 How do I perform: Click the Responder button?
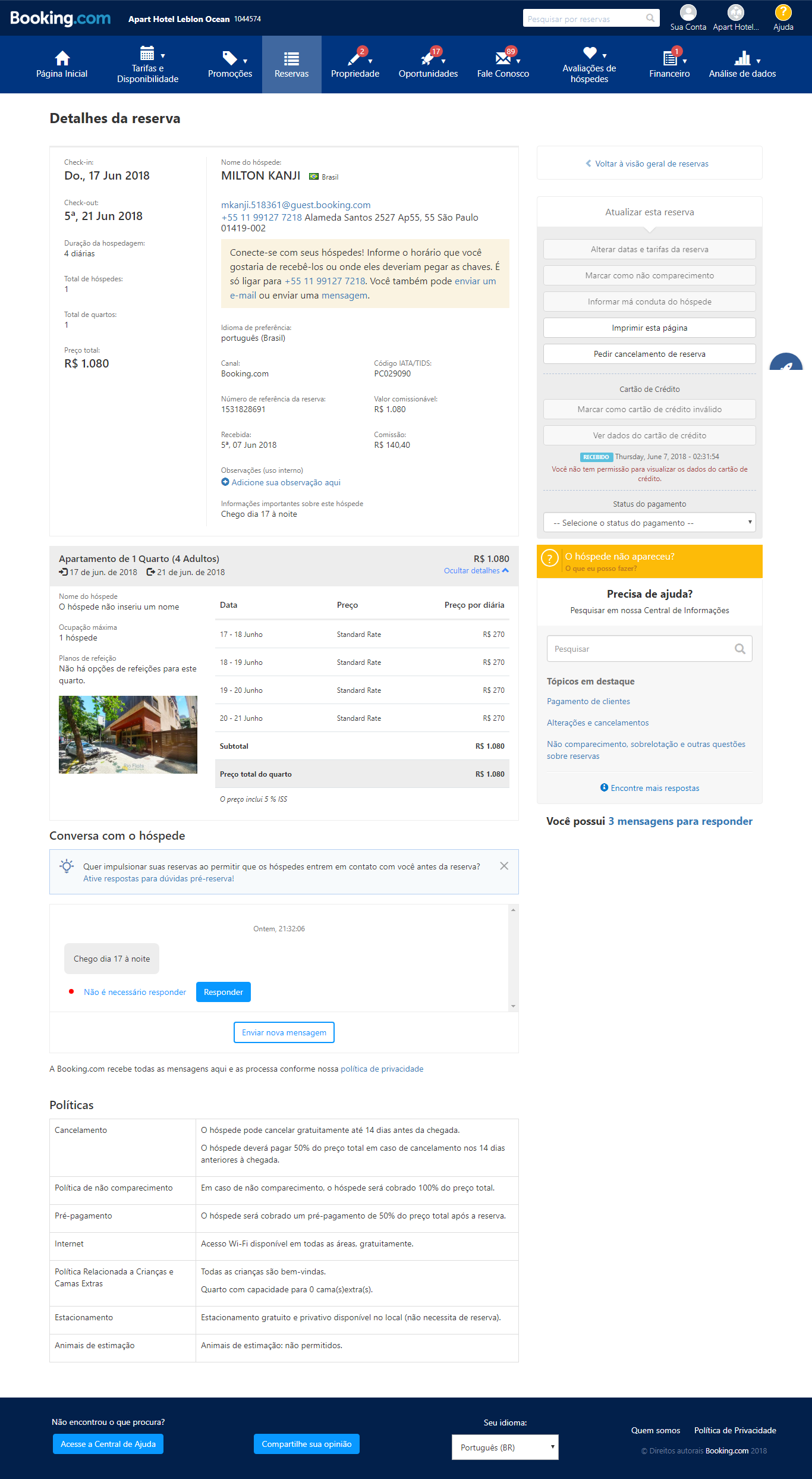(x=223, y=992)
